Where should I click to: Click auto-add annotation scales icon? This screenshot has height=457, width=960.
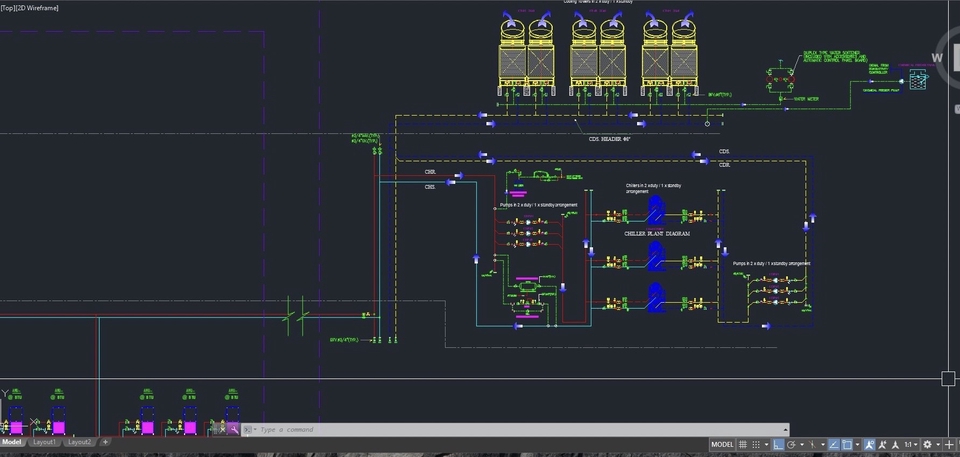click(882, 444)
